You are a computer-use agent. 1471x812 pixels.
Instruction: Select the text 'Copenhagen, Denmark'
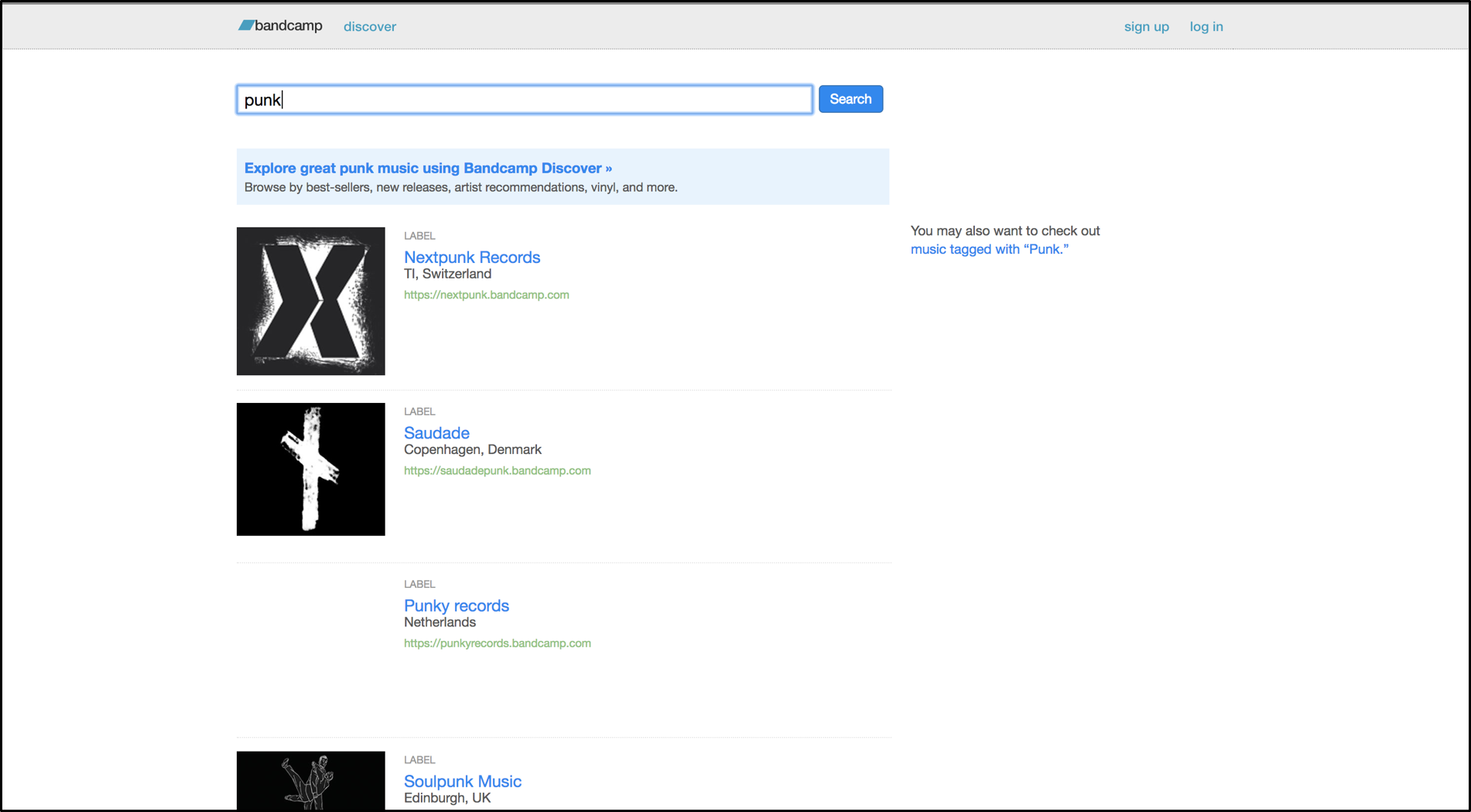pos(473,449)
